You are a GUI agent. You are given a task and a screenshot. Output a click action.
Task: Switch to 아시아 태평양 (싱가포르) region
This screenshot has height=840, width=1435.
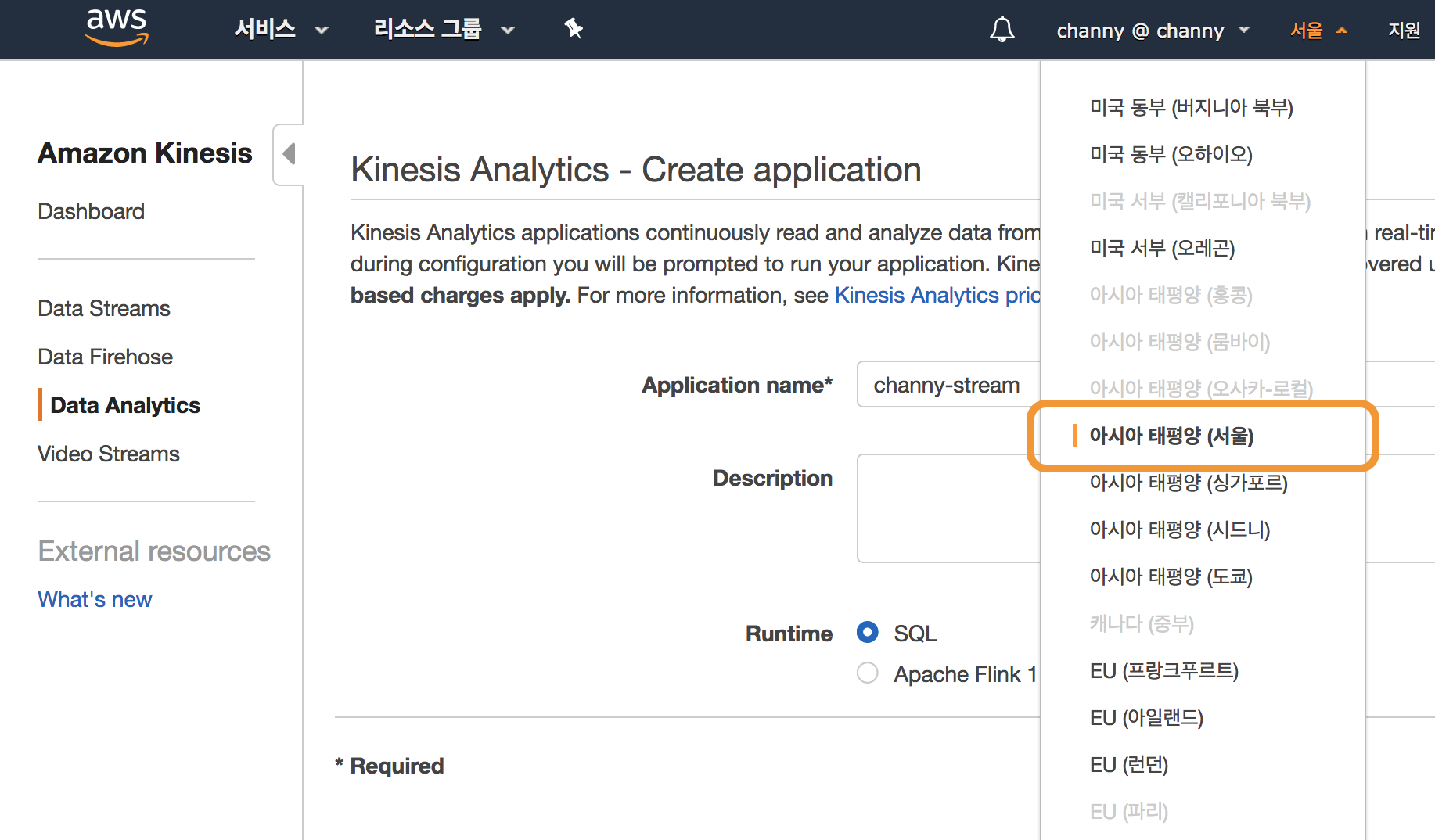1188,483
